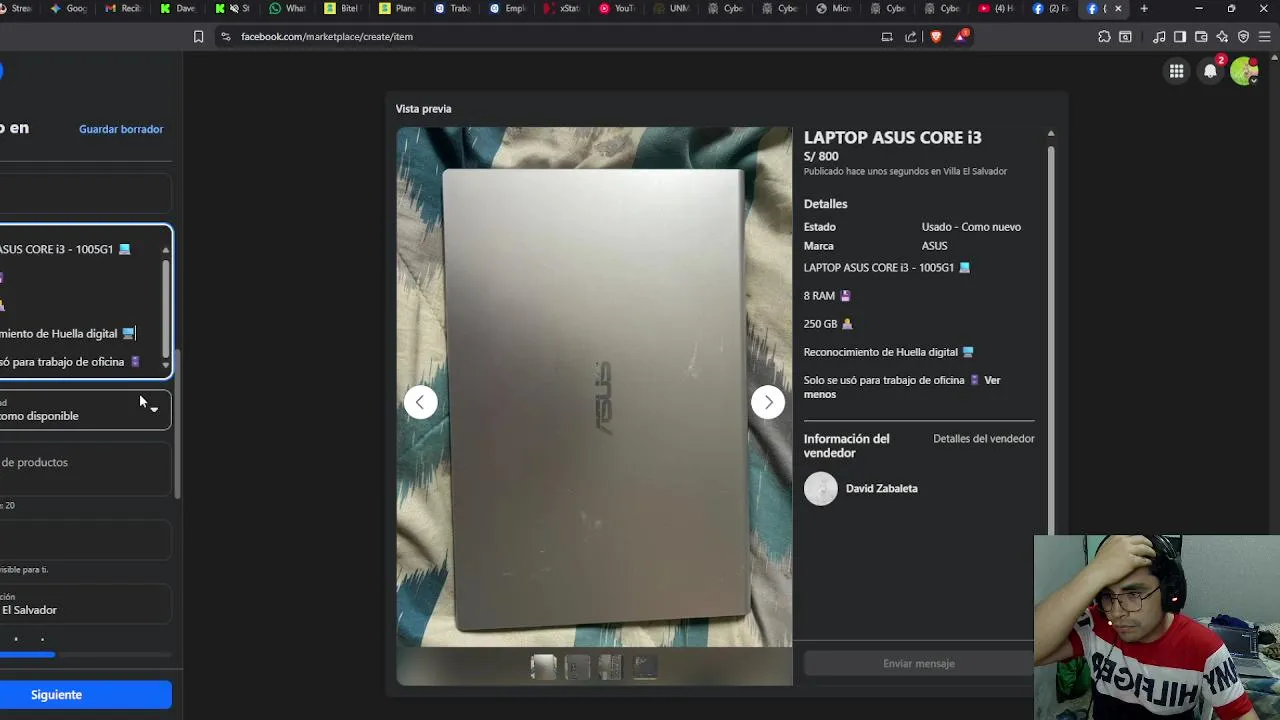Click the tab search icon in toolbar
The width and height of the screenshot is (1280, 720).
pos(1125,37)
